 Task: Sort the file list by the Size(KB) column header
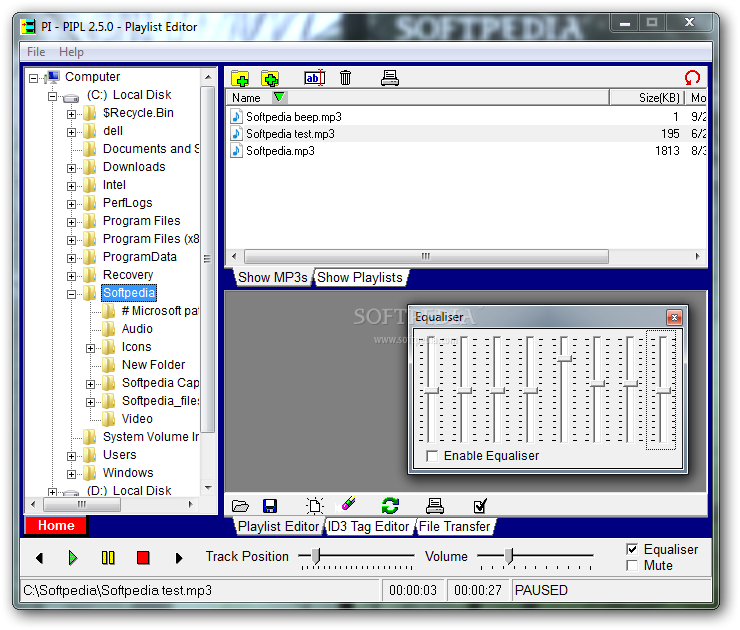pos(647,98)
